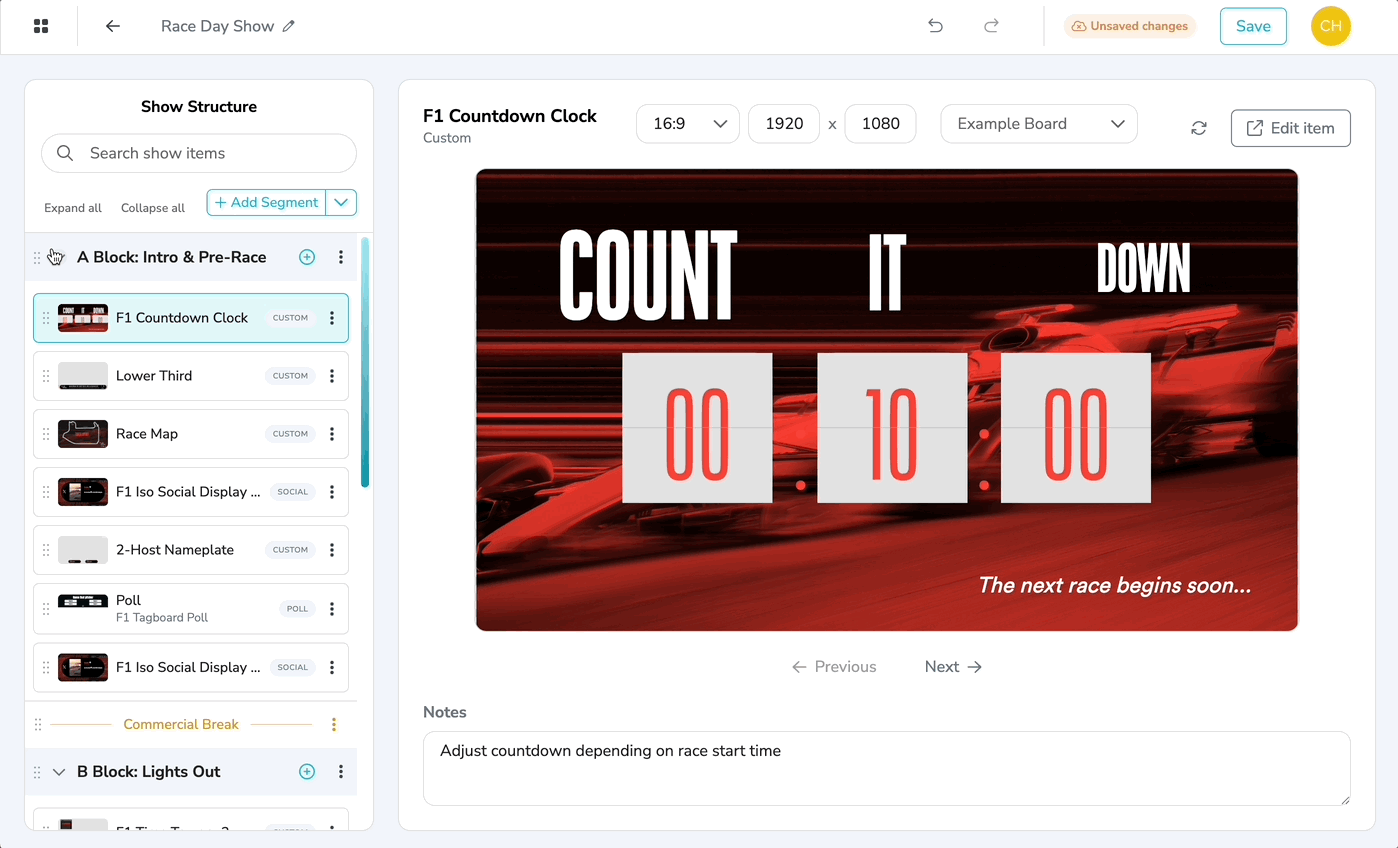
Task: Grab the Poll item drag handle
Action: [x=46, y=608]
